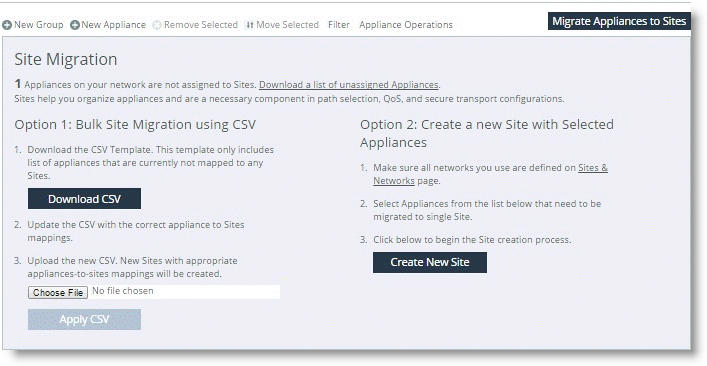This screenshot has height=366, width=707.
Task: Click the Option 1 Bulk Site Migration heading
Action: (x=135, y=124)
